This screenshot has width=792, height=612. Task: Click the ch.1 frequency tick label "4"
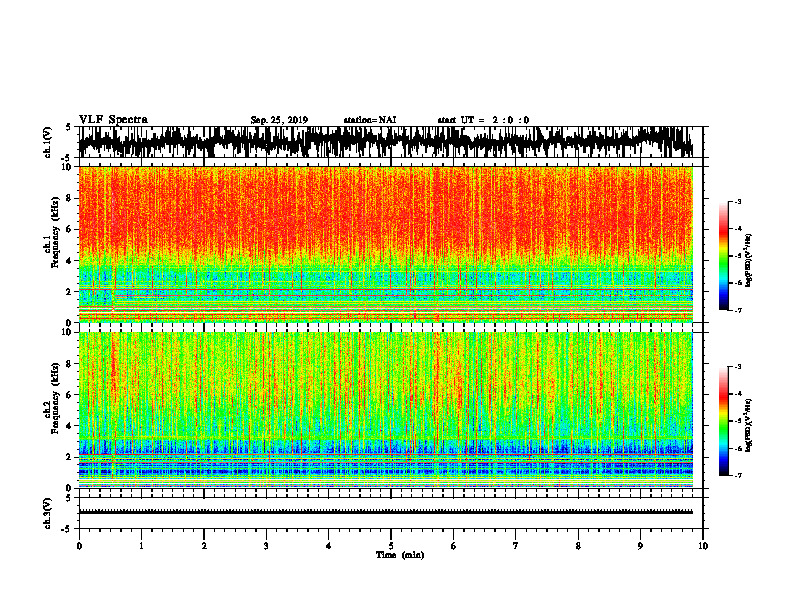click(70, 261)
